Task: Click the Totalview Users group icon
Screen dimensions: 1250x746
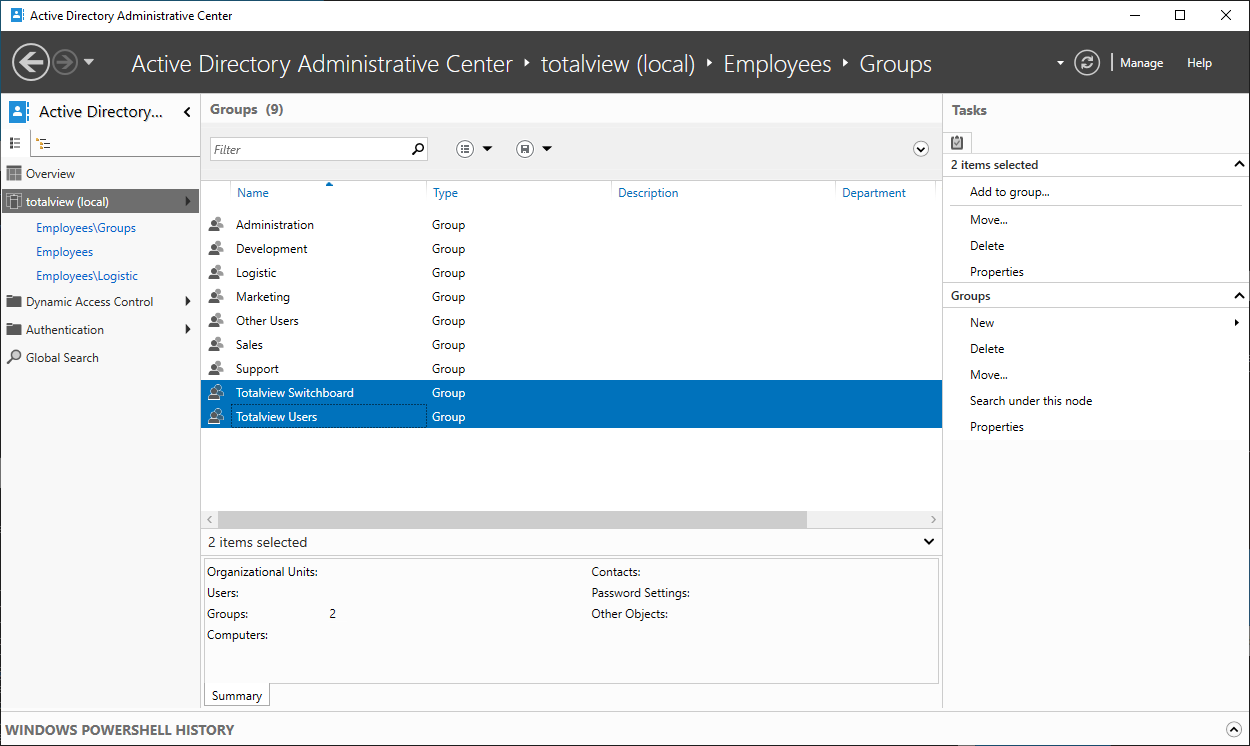Action: pos(215,417)
